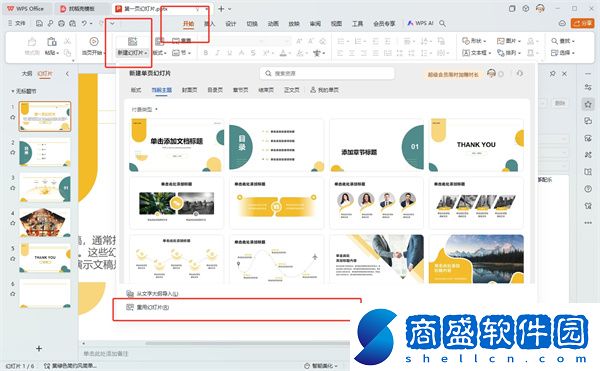
Task: Open the 形状 (Shapes) dropdown
Action: [x=474, y=41]
